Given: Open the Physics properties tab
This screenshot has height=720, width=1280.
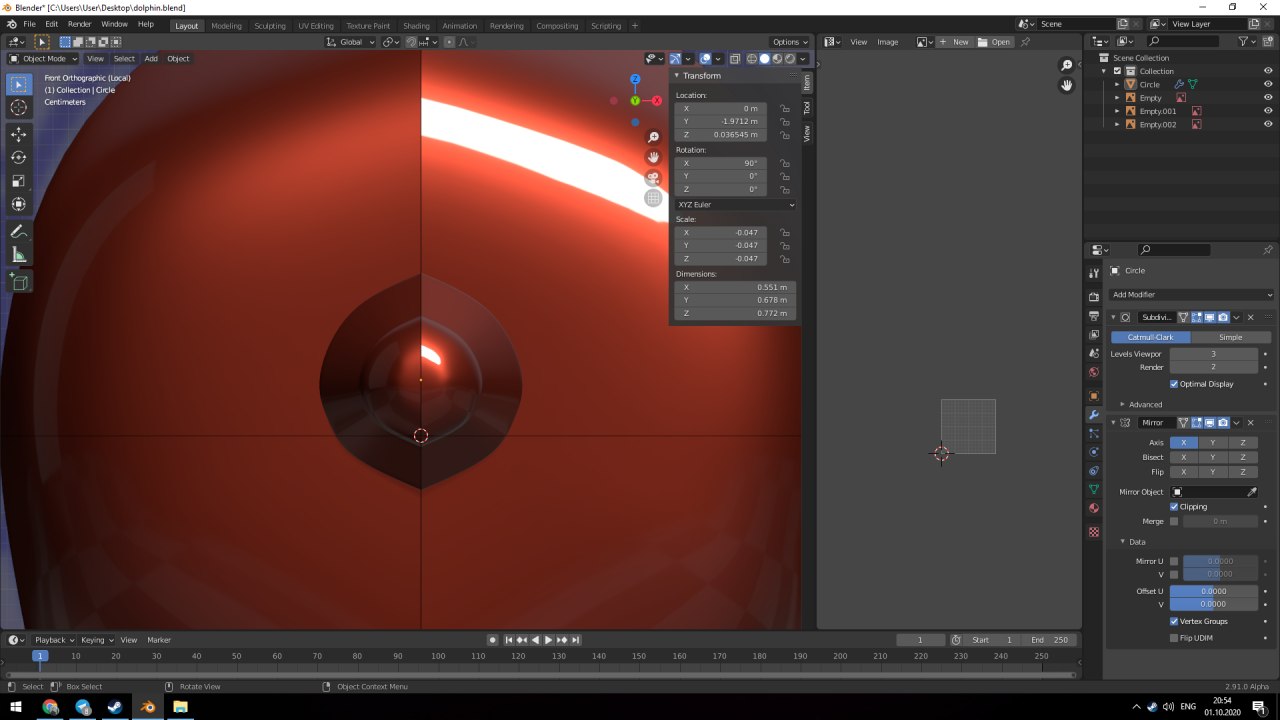Looking at the screenshot, I should [1094, 452].
